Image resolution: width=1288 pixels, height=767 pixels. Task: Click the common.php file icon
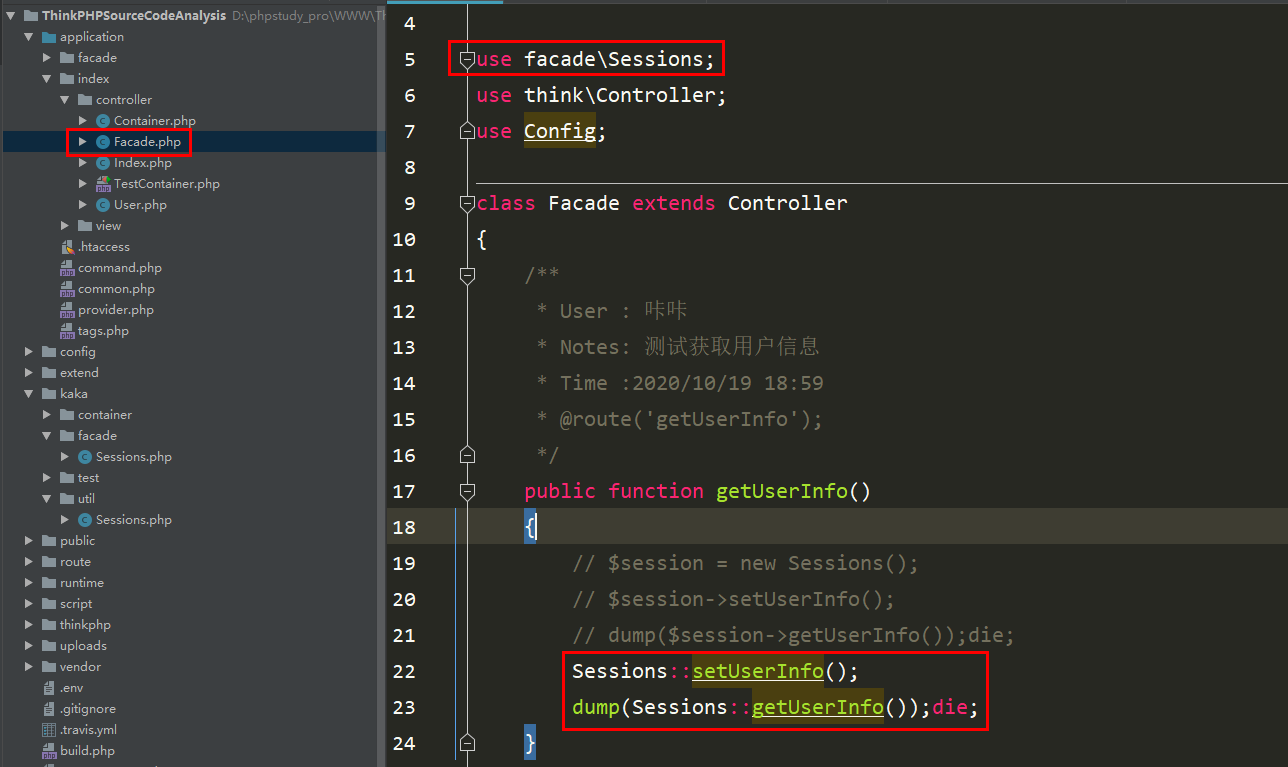[x=67, y=289]
